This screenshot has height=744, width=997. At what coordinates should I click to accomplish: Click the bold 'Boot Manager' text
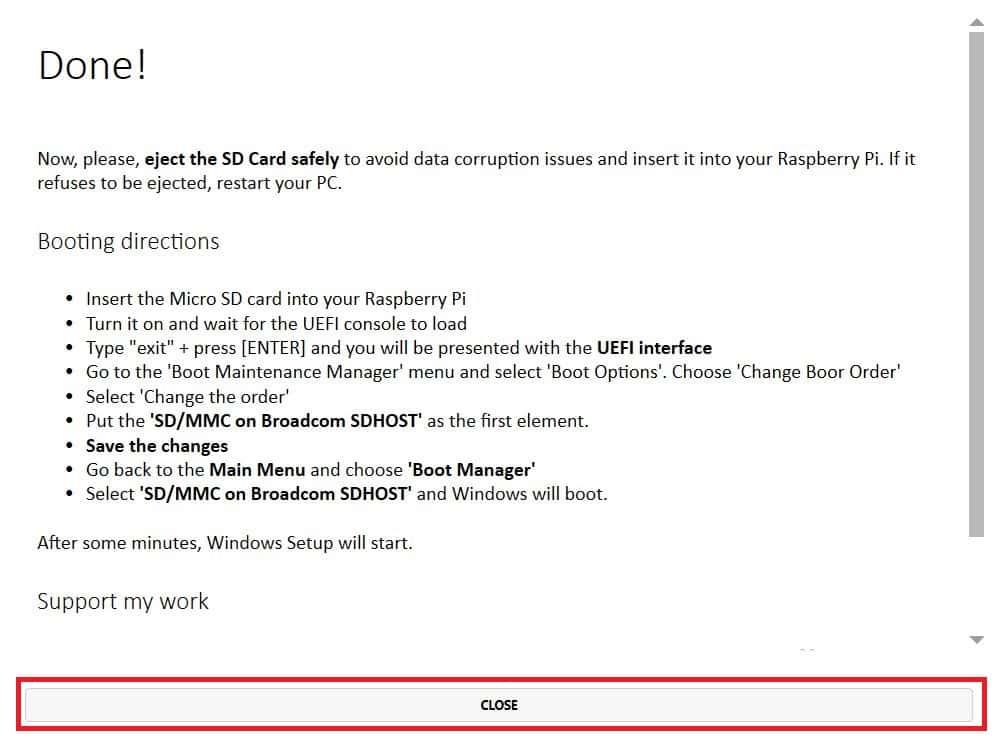[472, 470]
